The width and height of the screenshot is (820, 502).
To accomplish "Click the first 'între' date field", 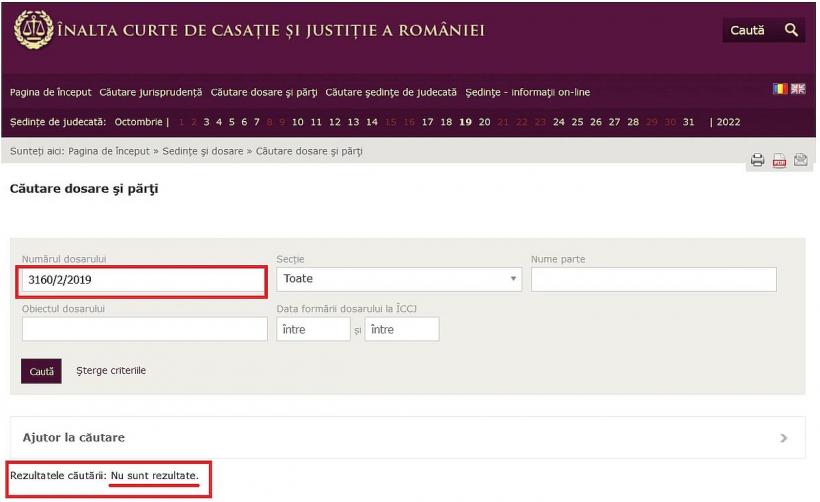I will pos(313,329).
